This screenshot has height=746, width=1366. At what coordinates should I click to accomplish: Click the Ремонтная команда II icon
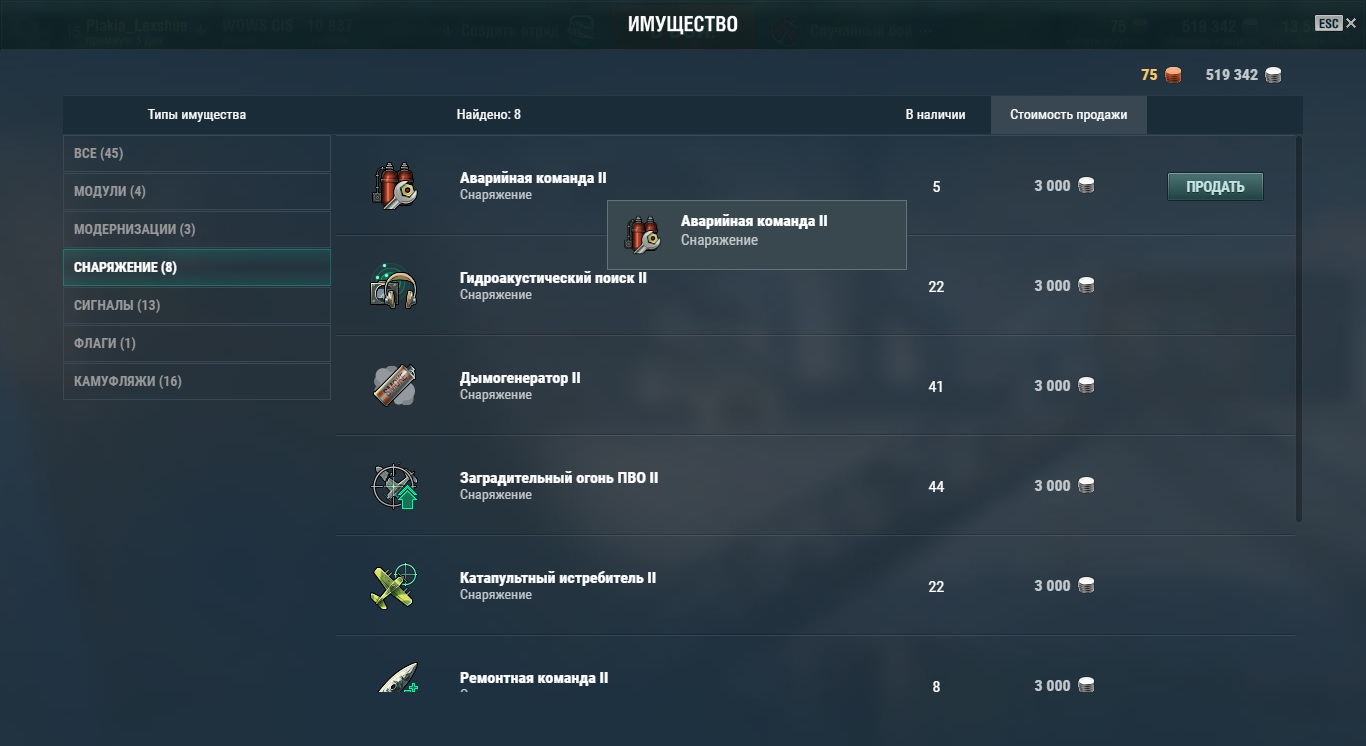click(x=398, y=677)
